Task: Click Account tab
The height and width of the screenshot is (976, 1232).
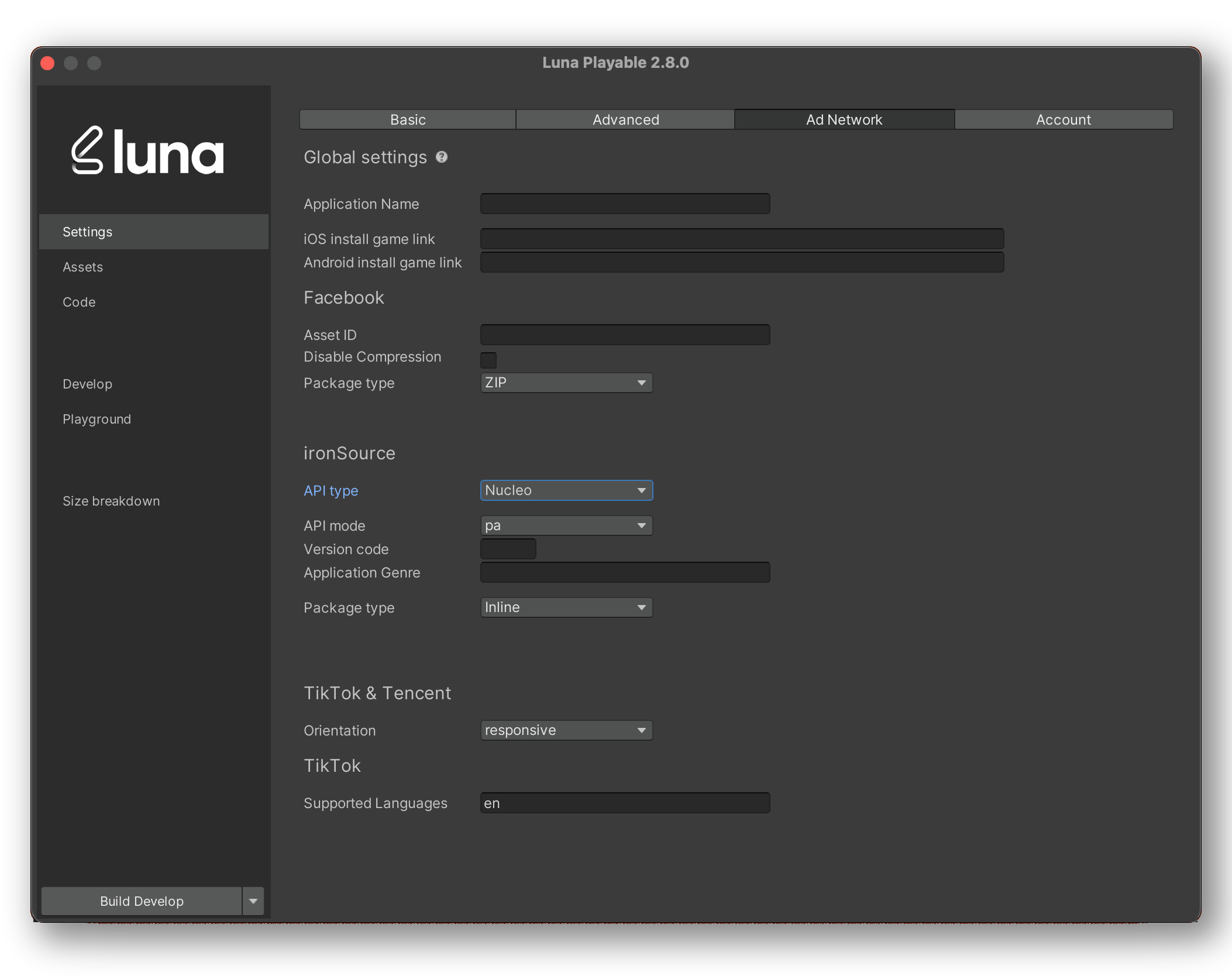Action: point(1063,118)
